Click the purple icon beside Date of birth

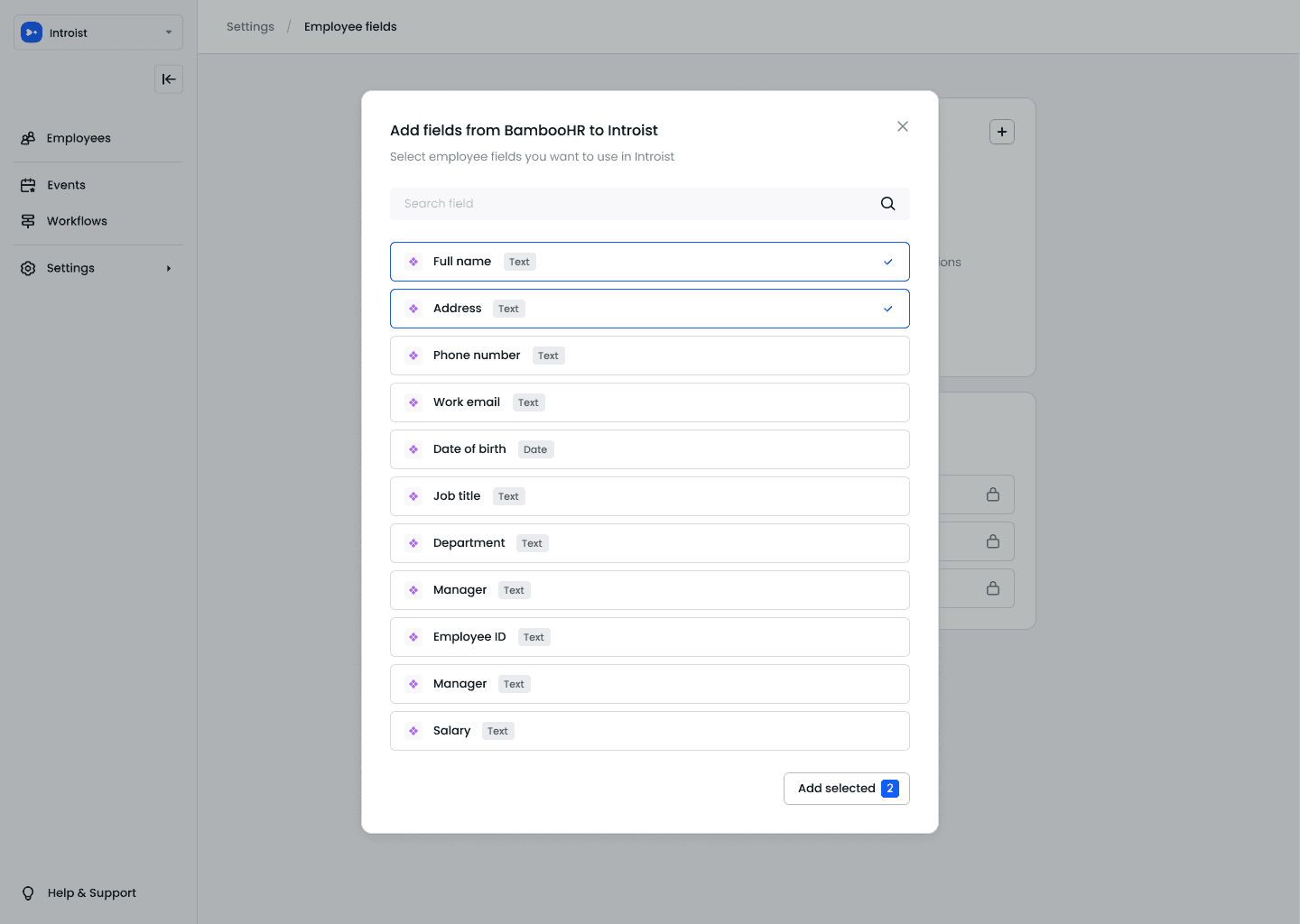point(413,449)
